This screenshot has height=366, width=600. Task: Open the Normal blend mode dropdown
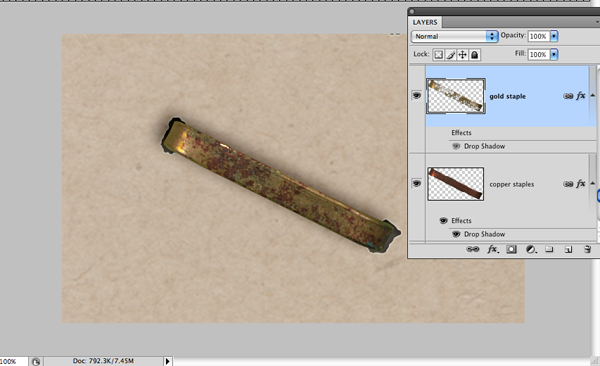click(x=455, y=36)
